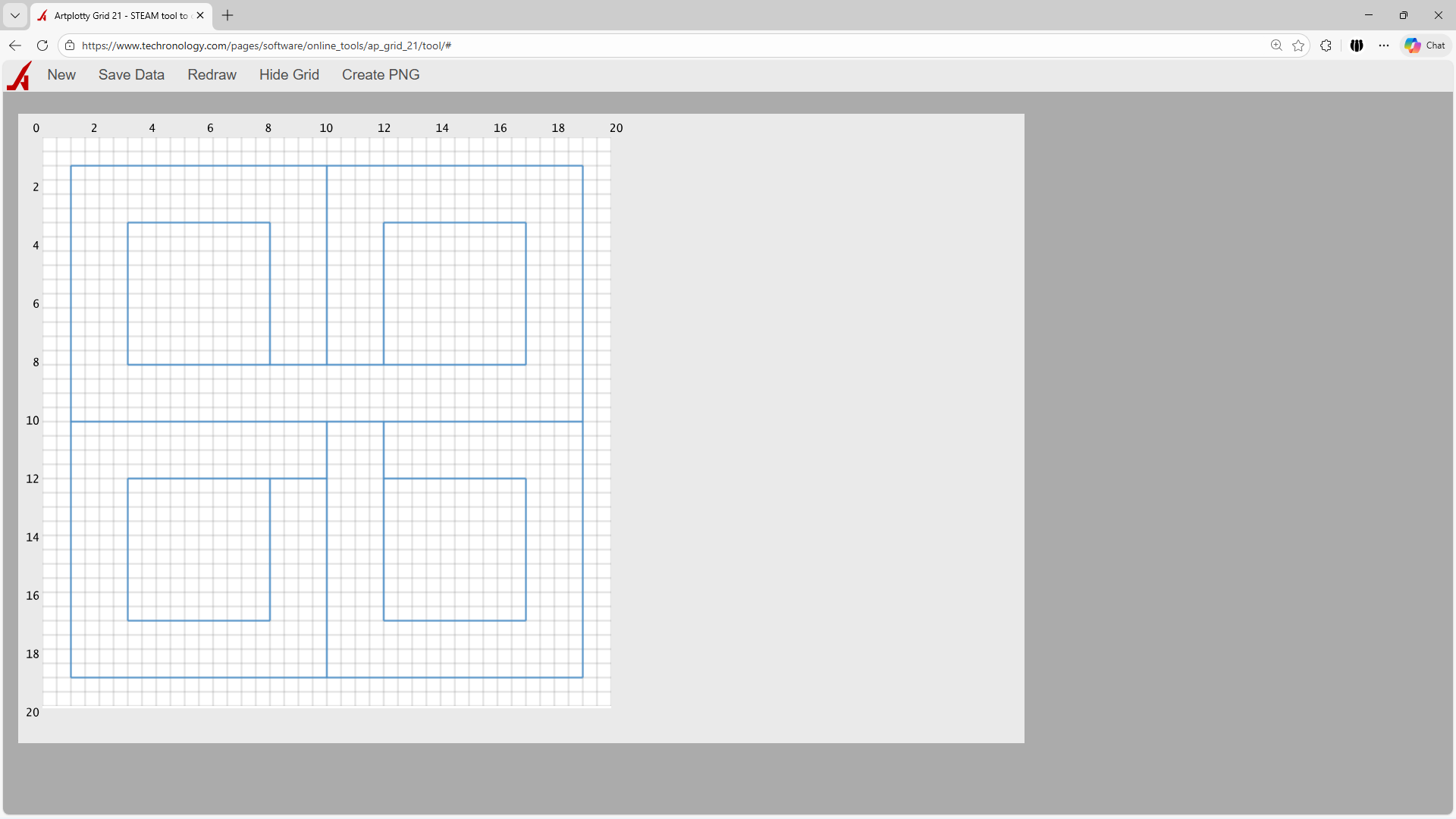1456x819 pixels.
Task: Open the Settings and more menu
Action: [1384, 45]
